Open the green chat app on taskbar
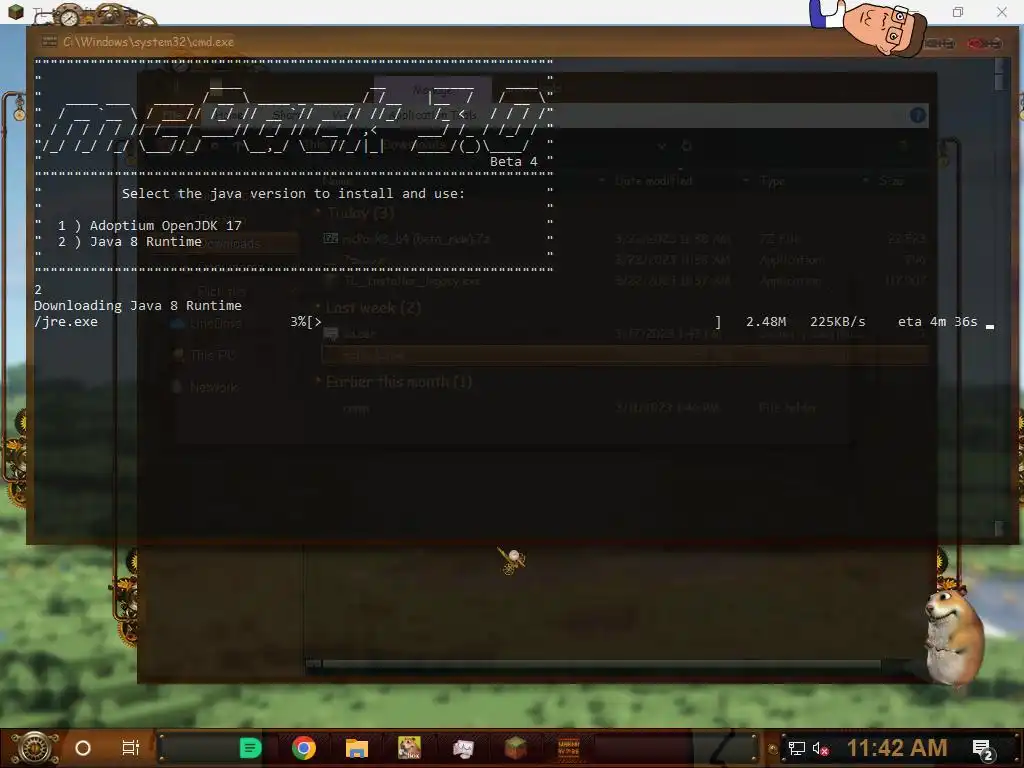The height and width of the screenshot is (768, 1024). point(250,748)
